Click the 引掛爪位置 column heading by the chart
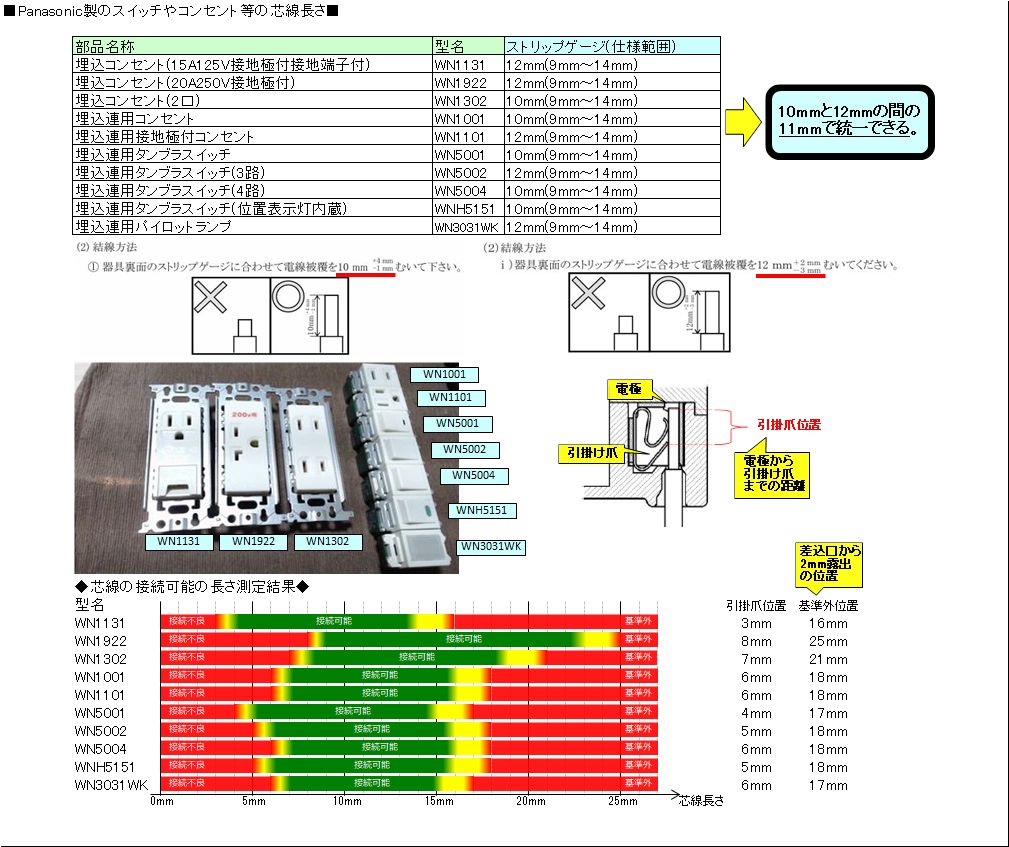1009x847 pixels. pos(756,606)
